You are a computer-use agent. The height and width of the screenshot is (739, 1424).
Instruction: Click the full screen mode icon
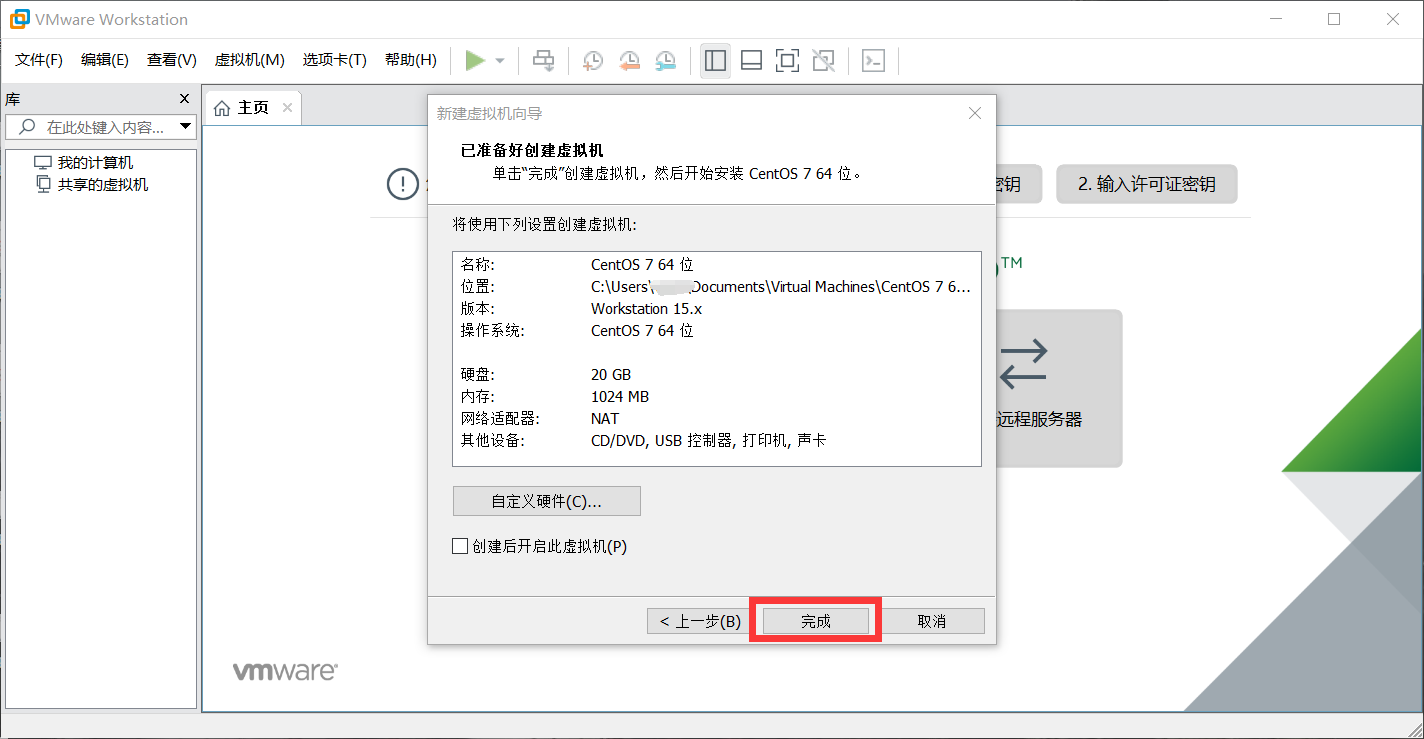pyautogui.click(x=787, y=61)
